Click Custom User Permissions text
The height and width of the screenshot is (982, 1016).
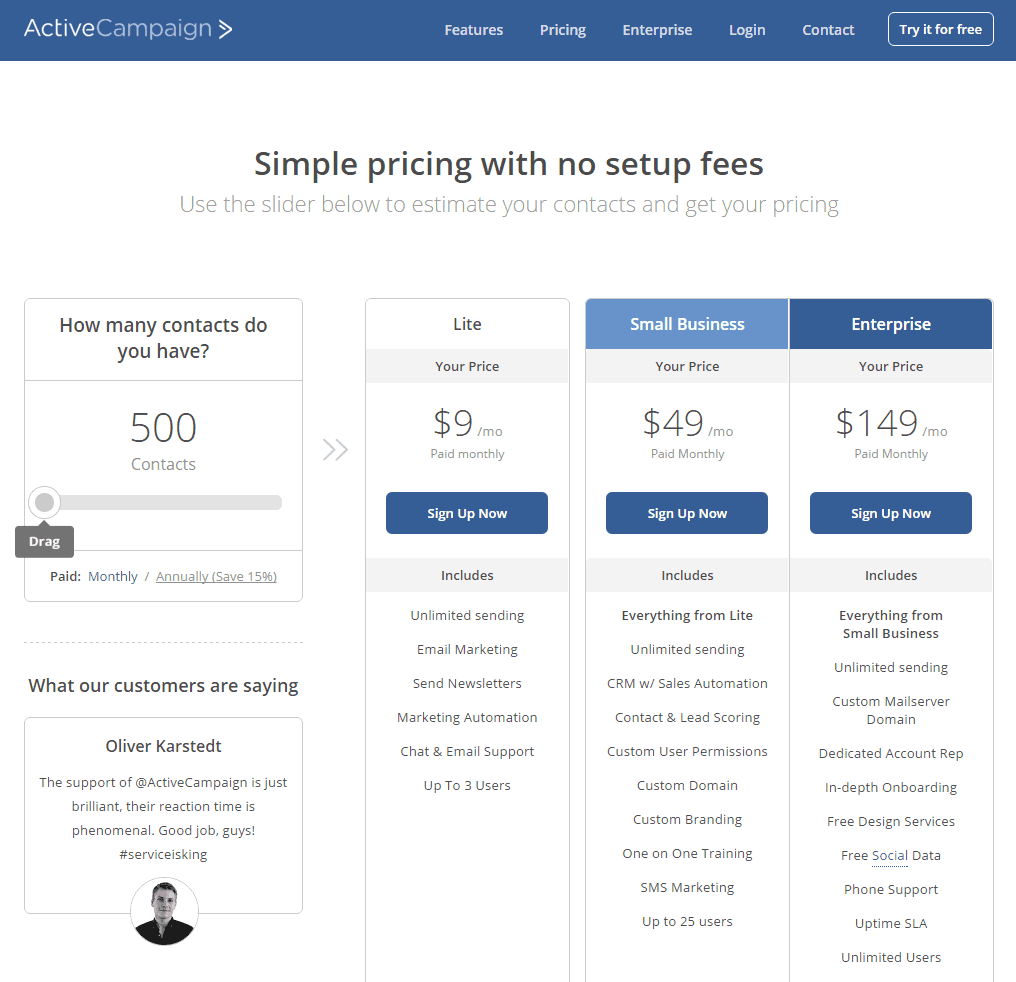pos(687,751)
